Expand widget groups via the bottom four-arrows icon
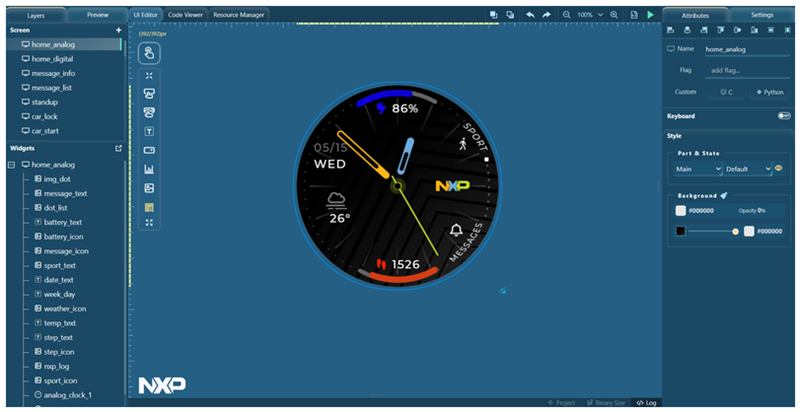Screen dimensions: 800x412 pos(149,222)
